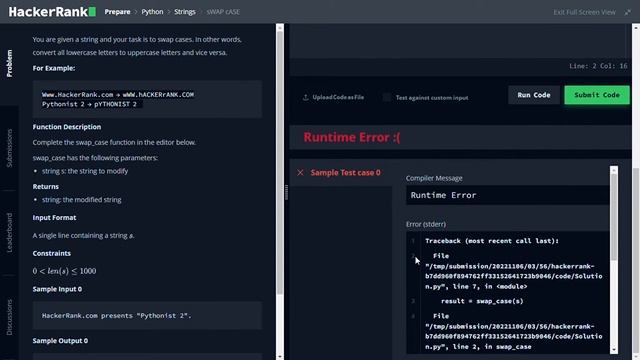640x360 pixels.
Task: Click the error output scrollbar thumb
Action: tap(614, 216)
